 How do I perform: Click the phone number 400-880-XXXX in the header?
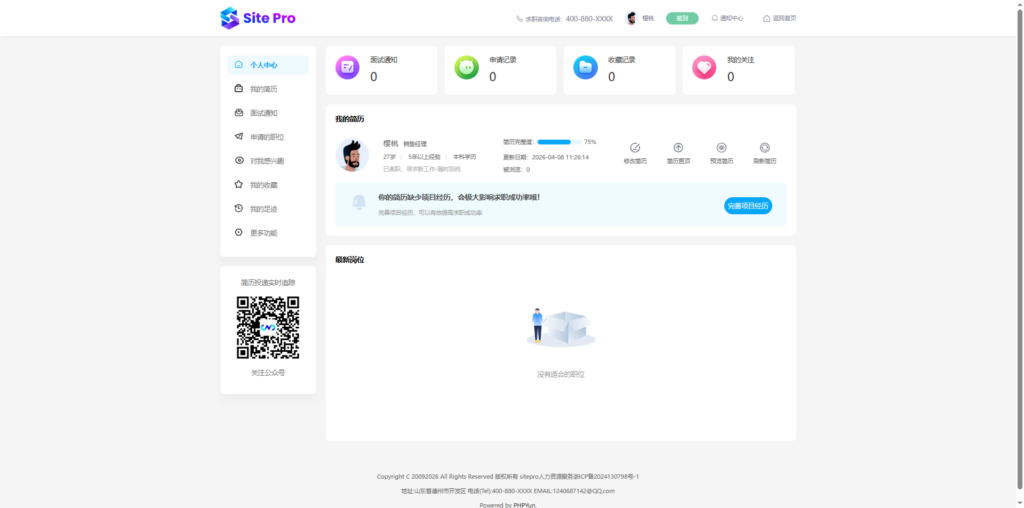(x=589, y=19)
